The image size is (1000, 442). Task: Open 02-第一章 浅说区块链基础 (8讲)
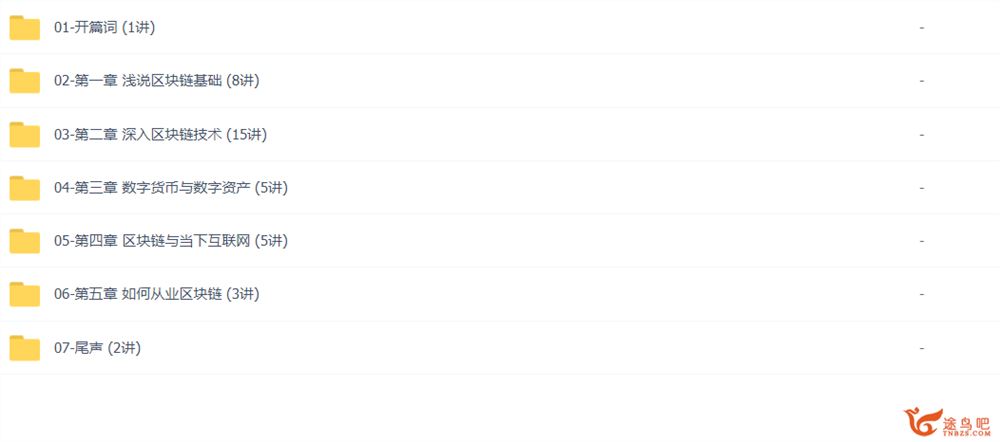[x=157, y=82]
